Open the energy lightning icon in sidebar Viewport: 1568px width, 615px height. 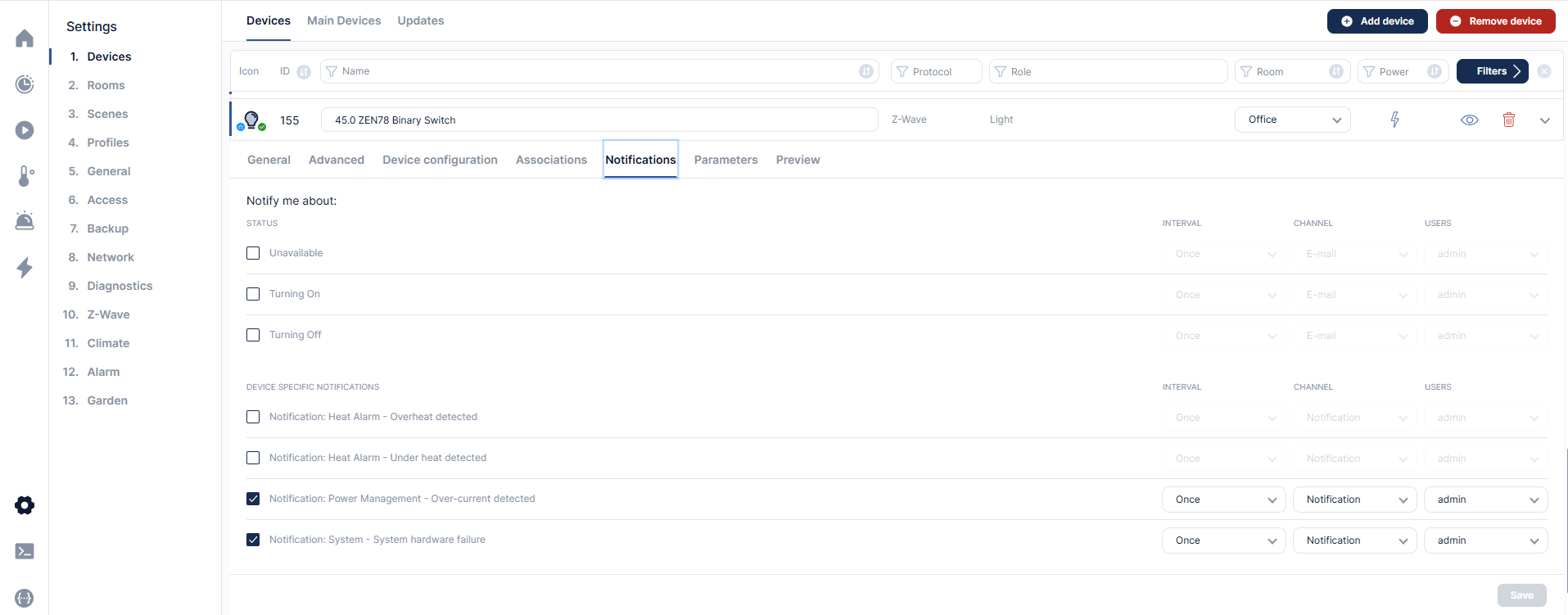(25, 267)
